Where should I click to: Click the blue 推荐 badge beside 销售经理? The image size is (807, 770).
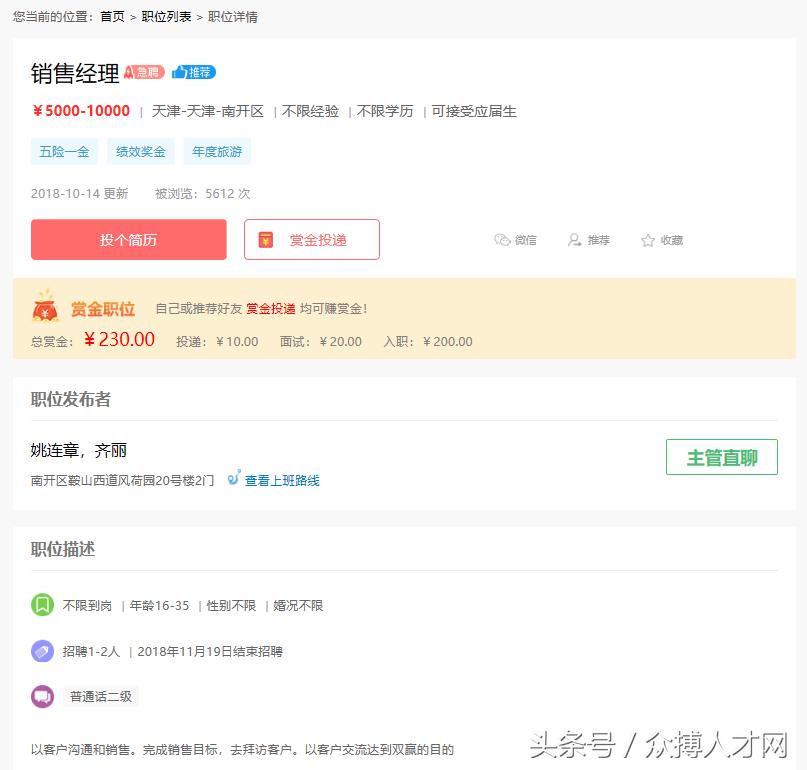pyautogui.click(x=192, y=71)
